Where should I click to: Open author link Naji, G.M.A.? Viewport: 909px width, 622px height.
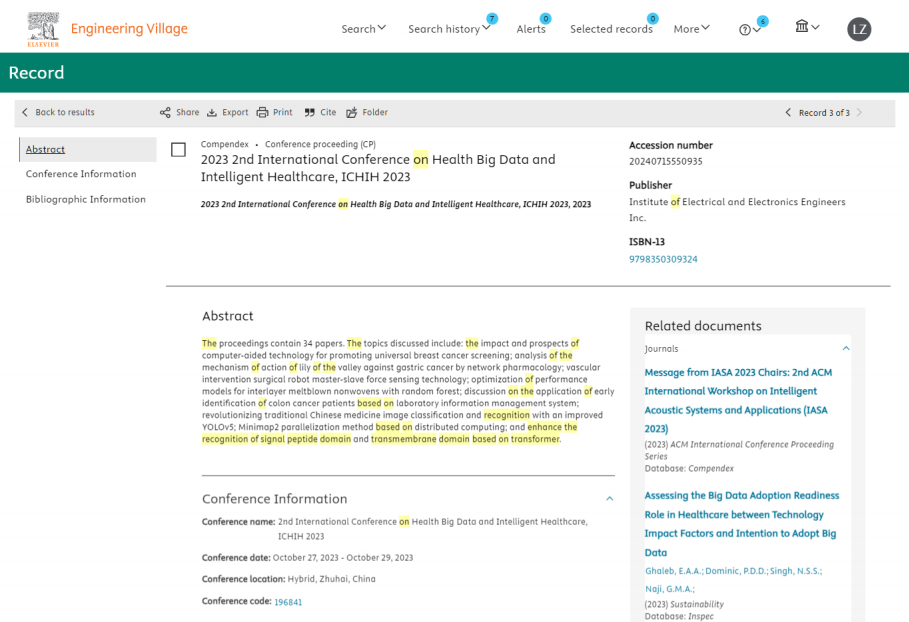click(x=670, y=589)
